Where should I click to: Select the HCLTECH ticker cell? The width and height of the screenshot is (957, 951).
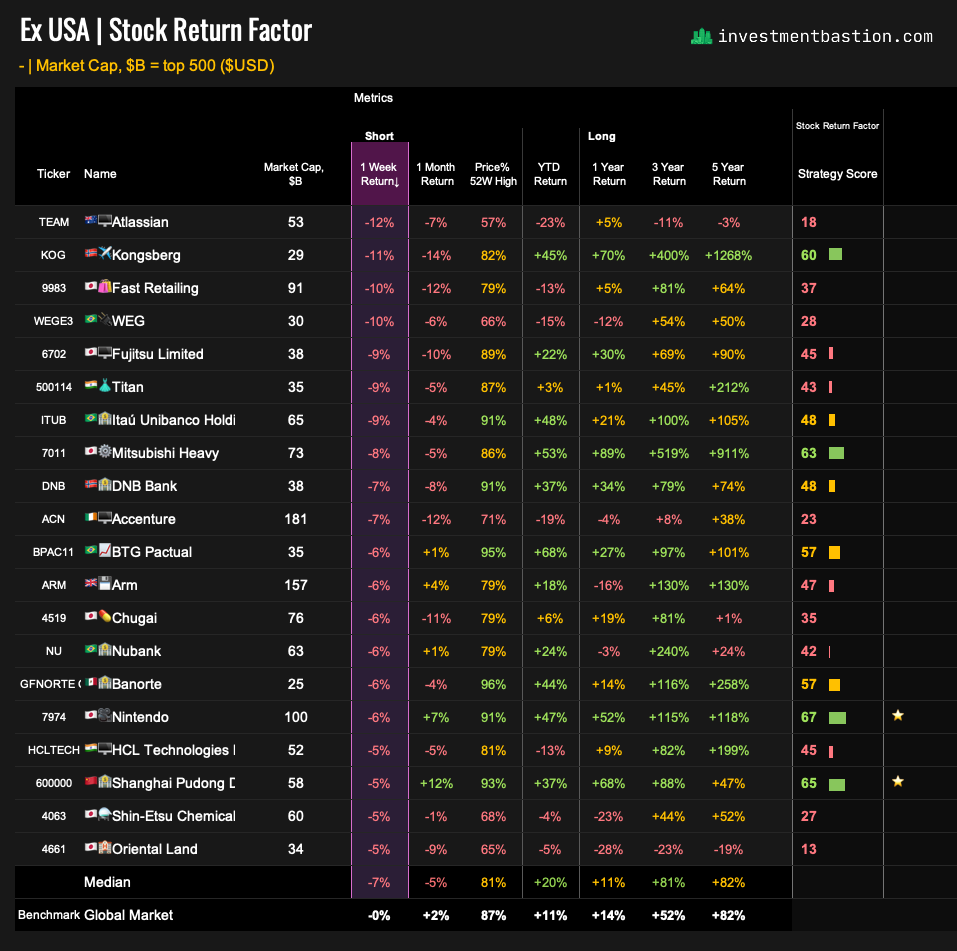pyautogui.click(x=54, y=750)
